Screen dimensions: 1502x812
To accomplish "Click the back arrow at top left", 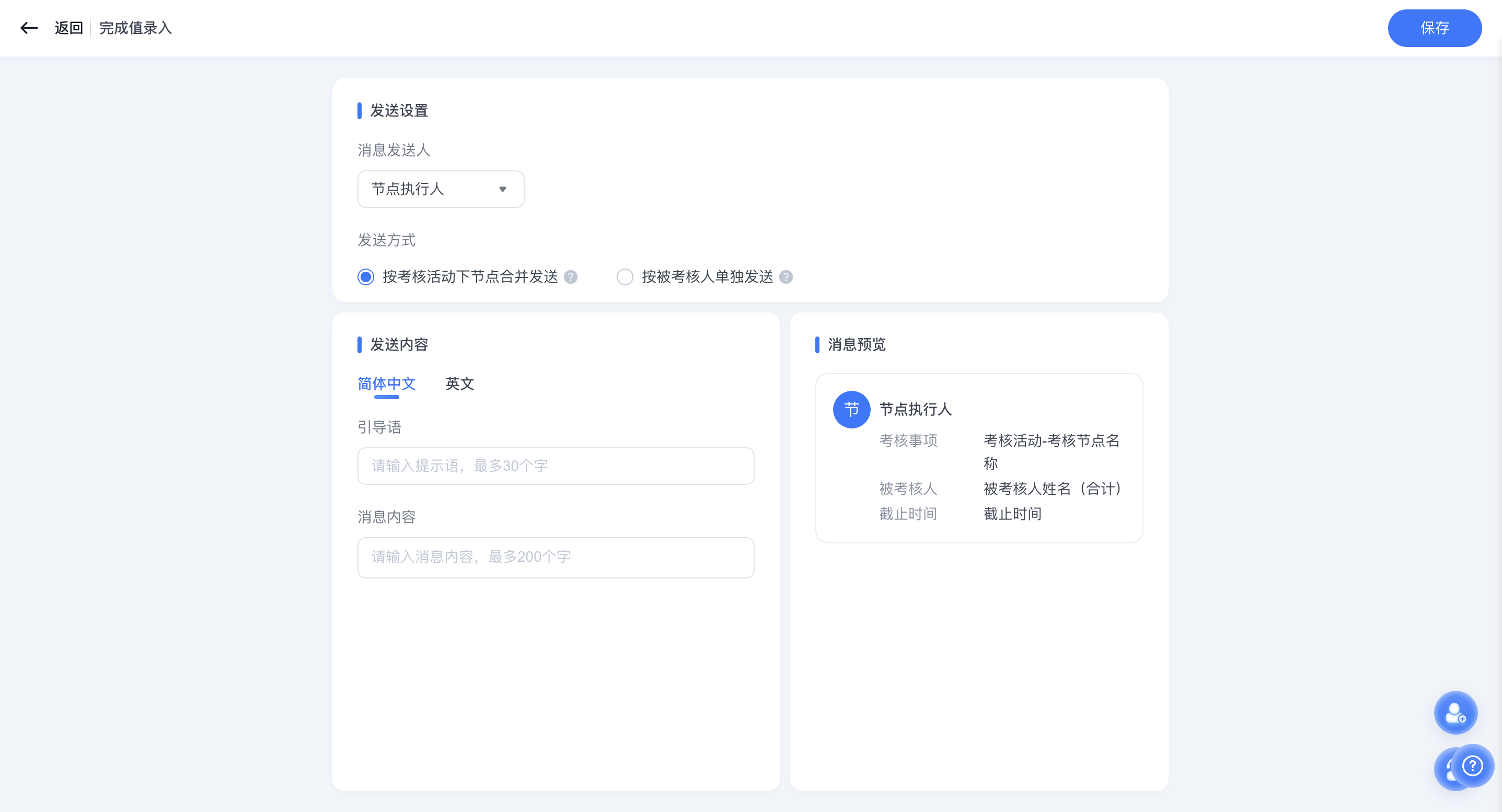I will 29,28.
